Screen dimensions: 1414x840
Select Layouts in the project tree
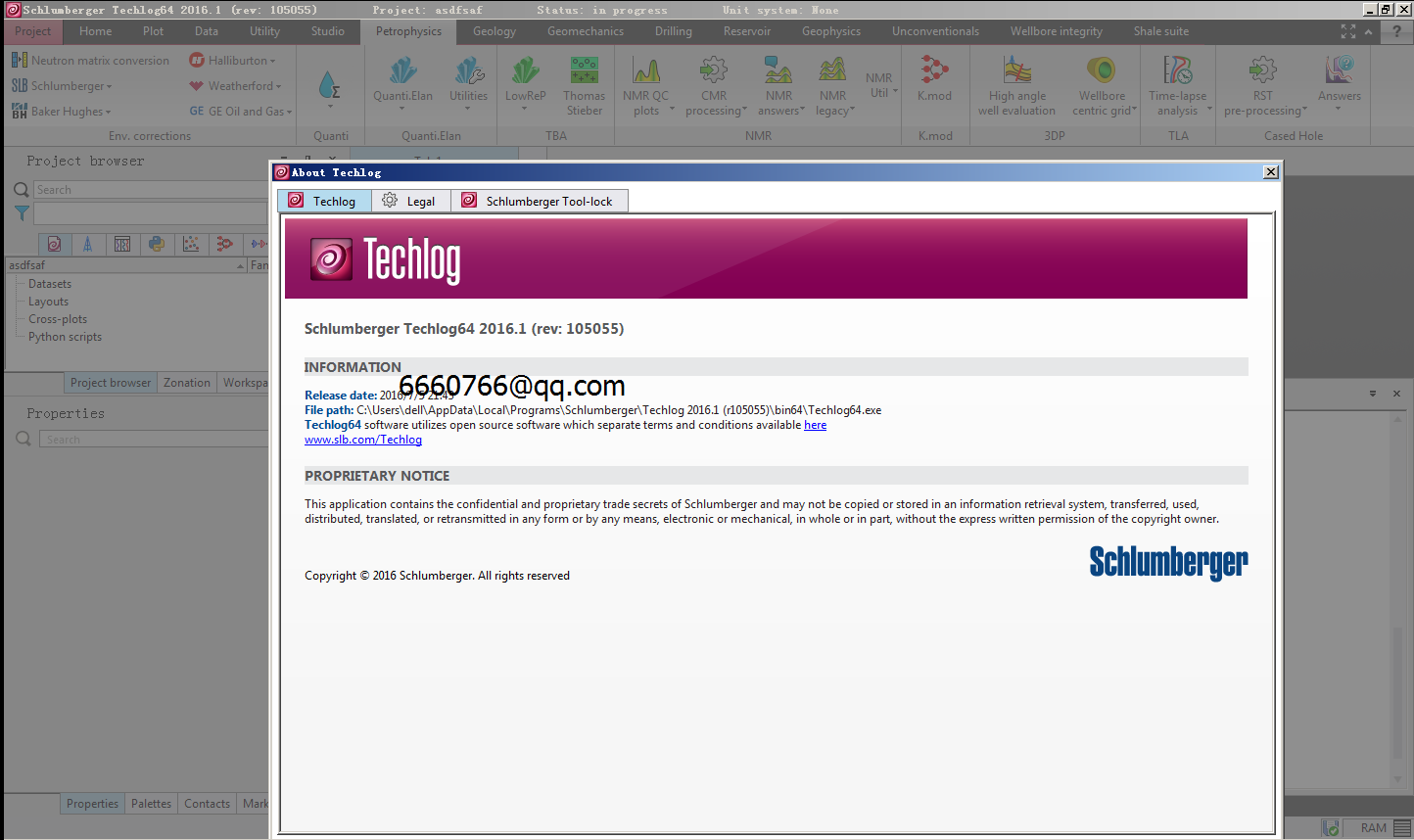click(x=48, y=302)
